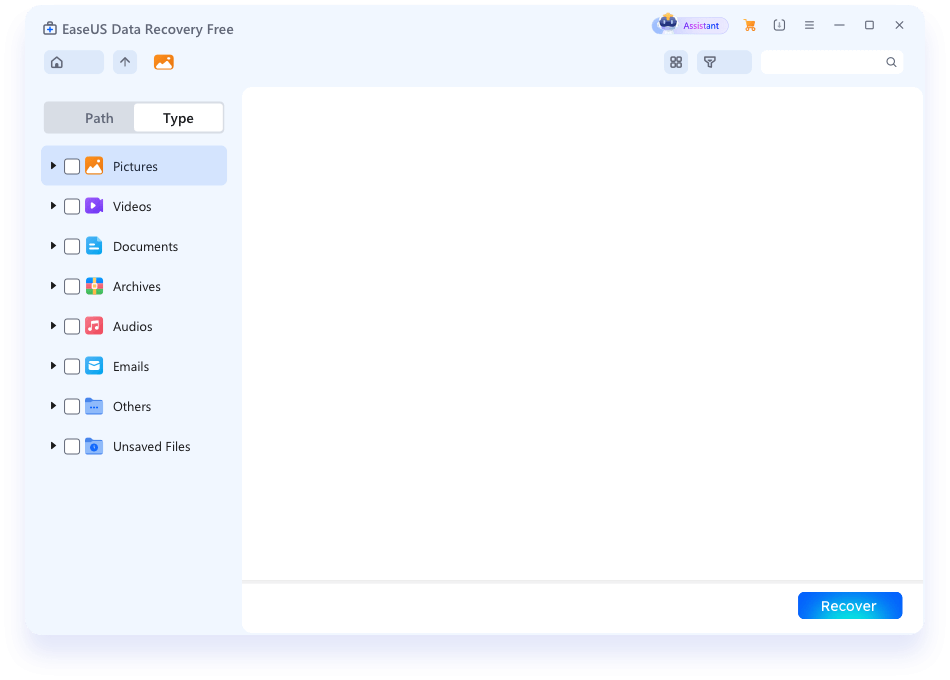Expand the Archives tree node
Viewport: 950px width, 680px height.
click(x=53, y=285)
